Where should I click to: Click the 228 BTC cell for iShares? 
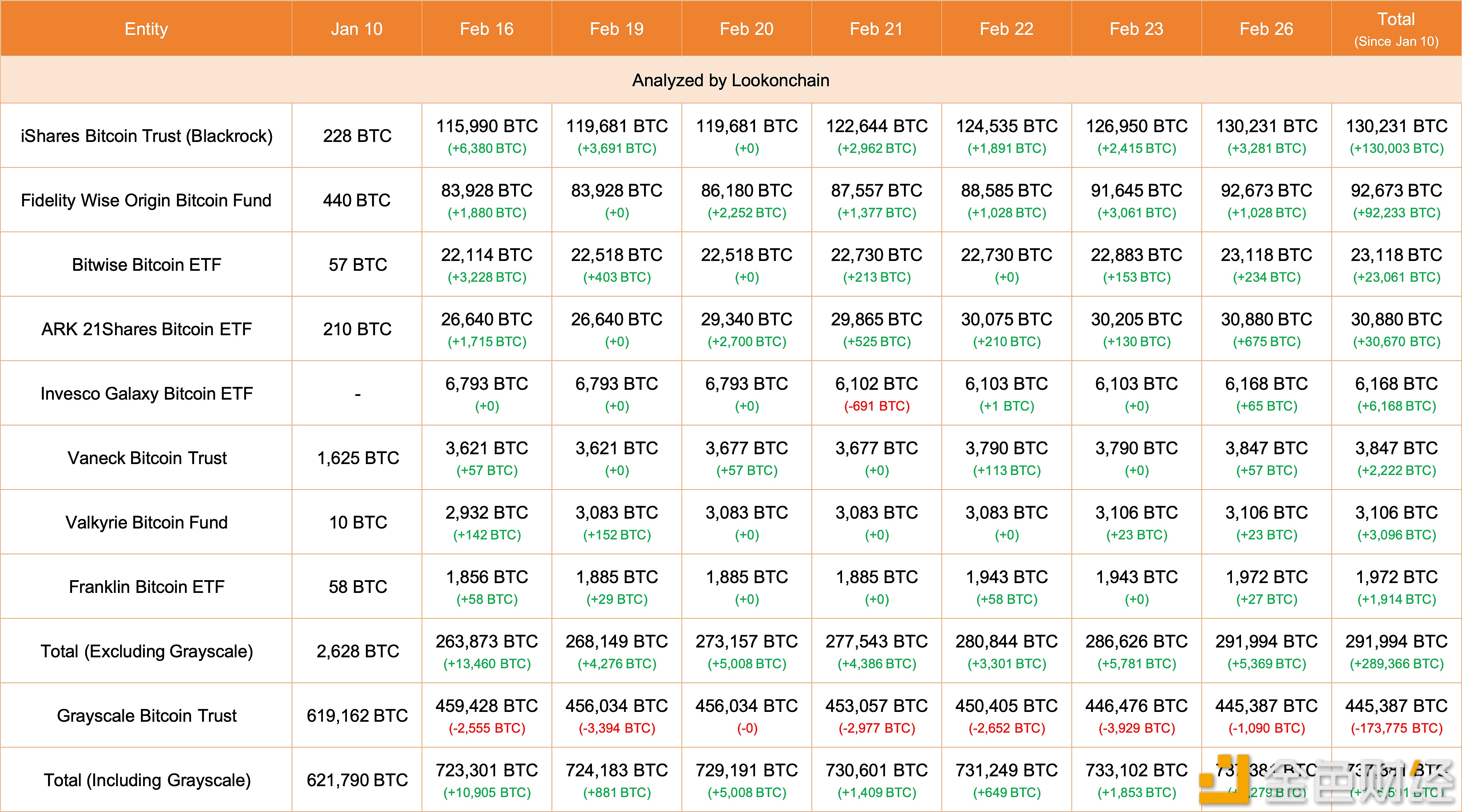tap(357, 136)
